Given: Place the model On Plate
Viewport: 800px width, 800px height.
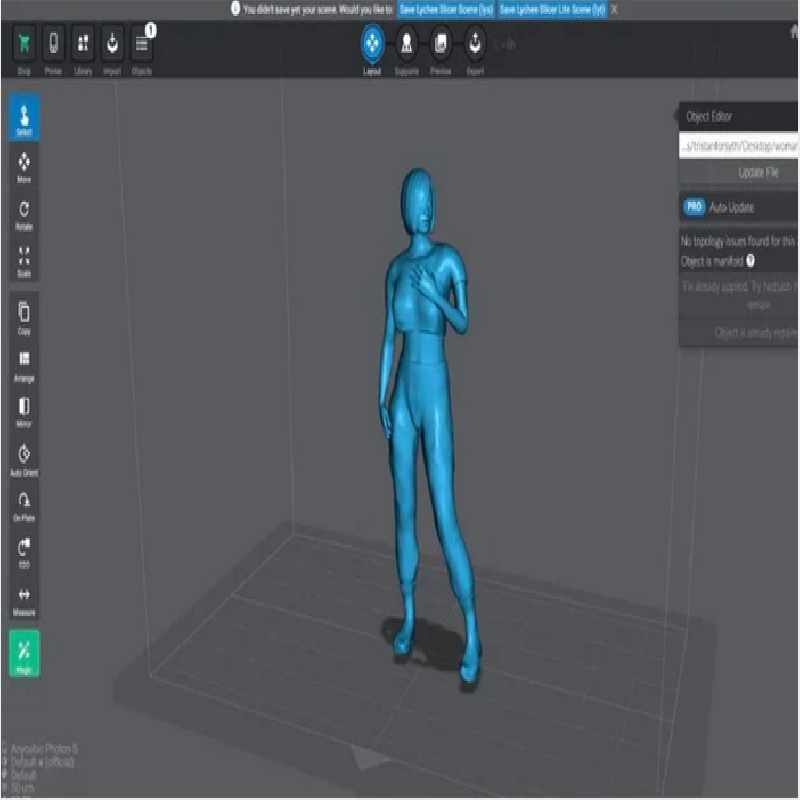Looking at the screenshot, I should (24, 504).
